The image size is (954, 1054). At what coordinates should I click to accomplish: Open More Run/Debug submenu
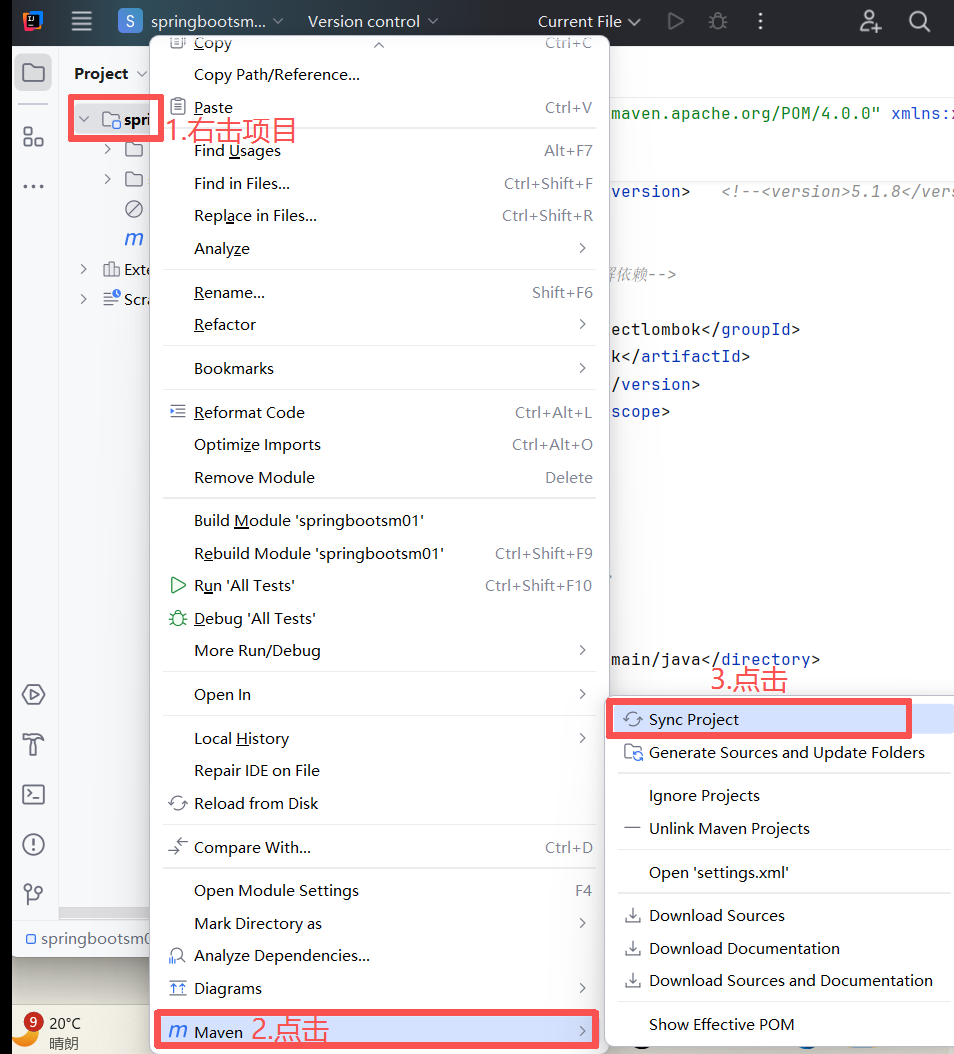coord(379,651)
